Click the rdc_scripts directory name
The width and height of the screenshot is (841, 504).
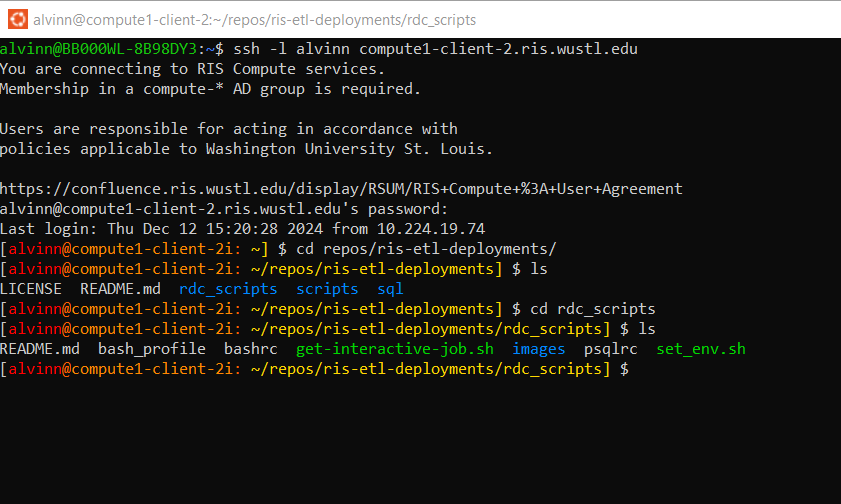[x=228, y=289]
